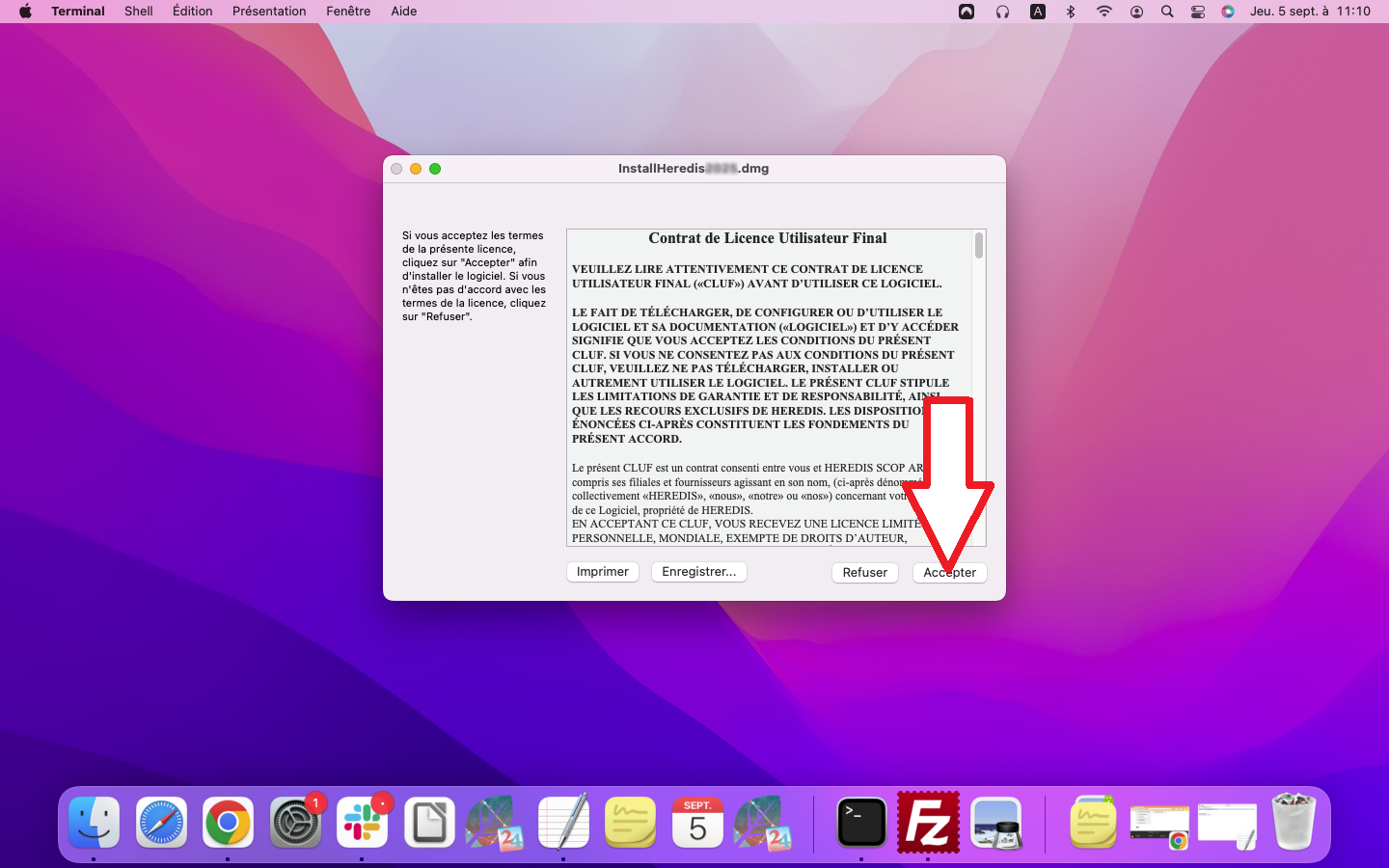Save the license via Enregistrer...

(x=698, y=572)
